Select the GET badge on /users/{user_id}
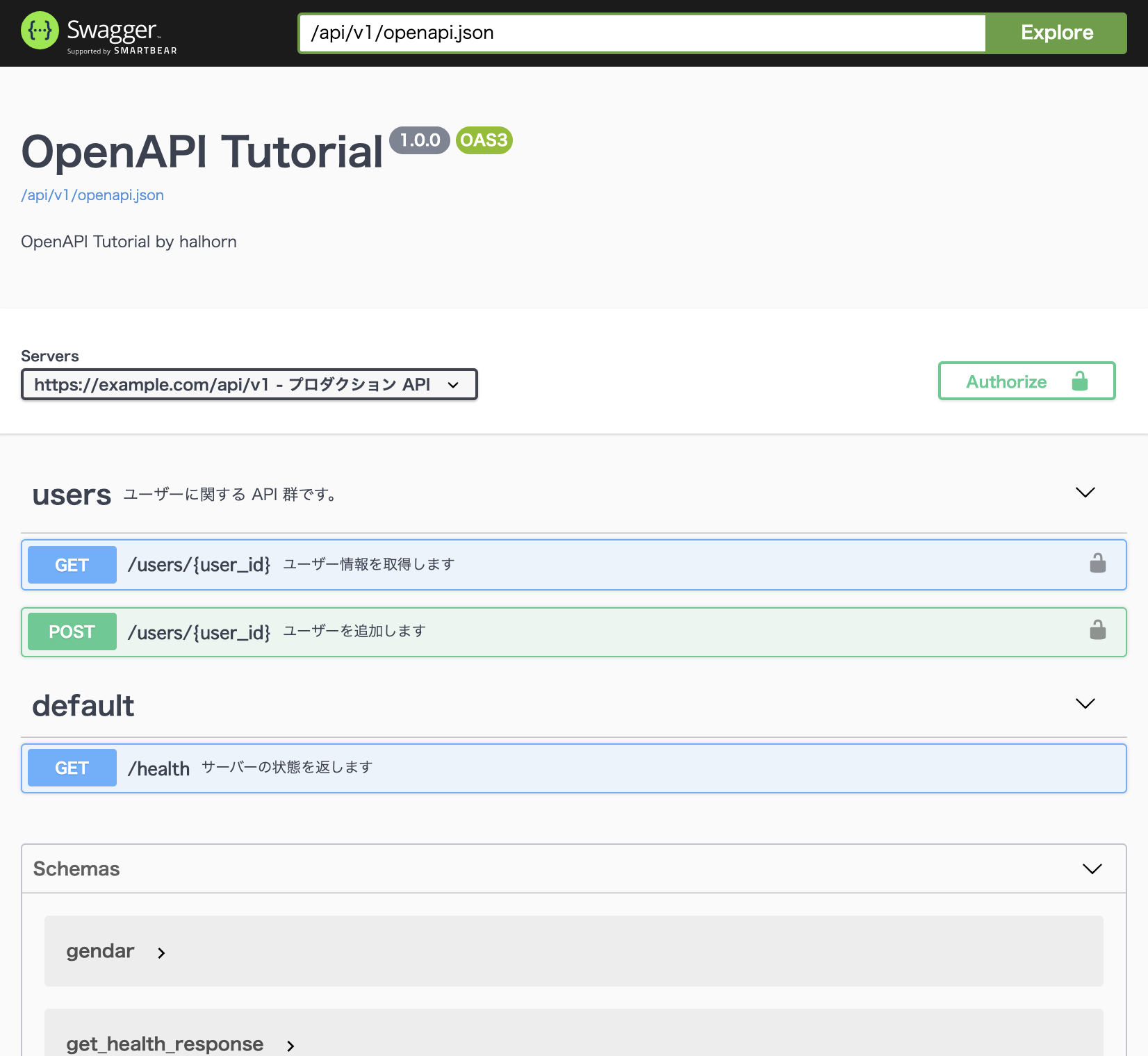Image resolution: width=1148 pixels, height=1056 pixels. [x=71, y=564]
